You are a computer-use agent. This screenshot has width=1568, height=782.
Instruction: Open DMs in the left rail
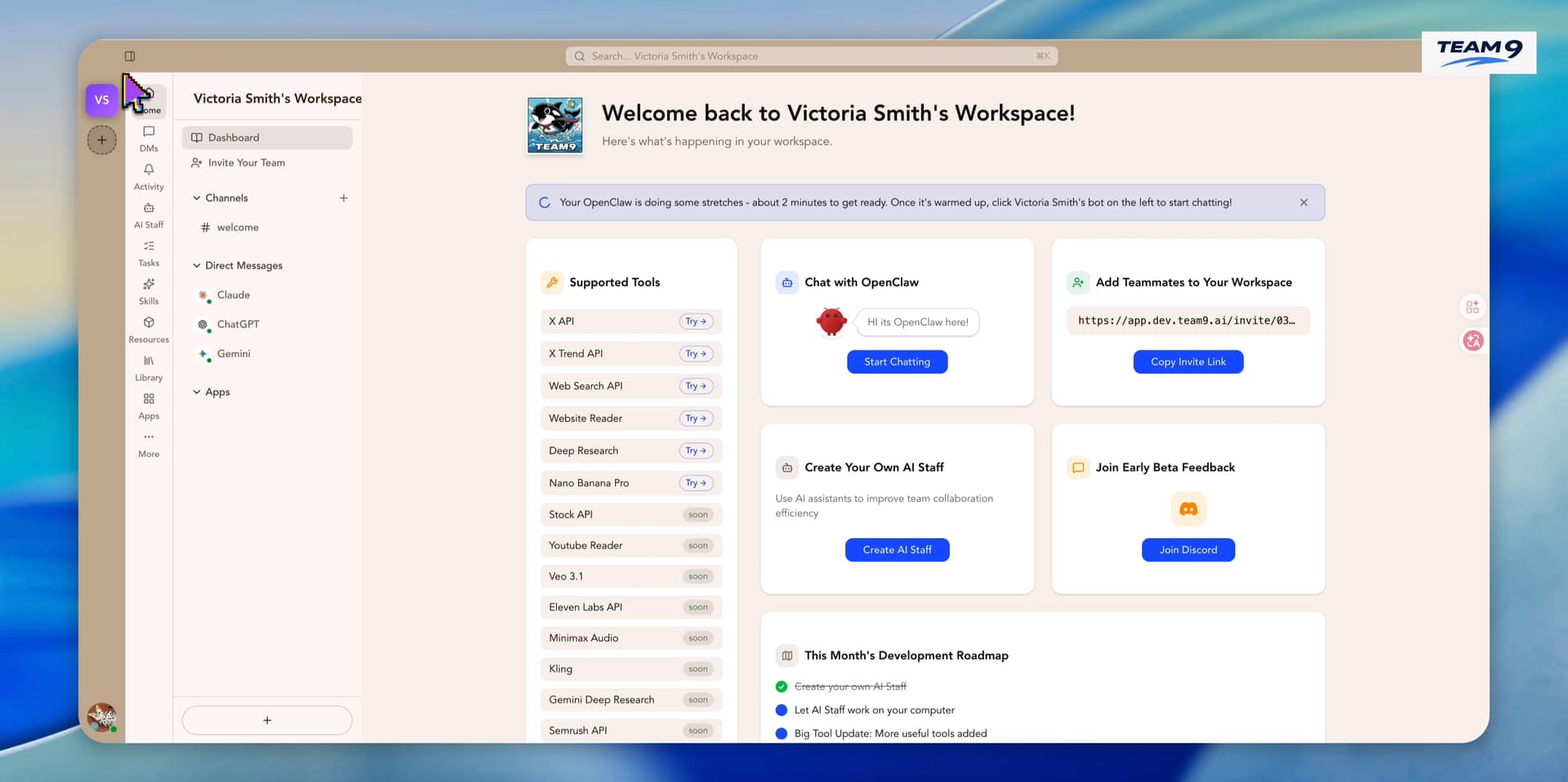pyautogui.click(x=149, y=139)
